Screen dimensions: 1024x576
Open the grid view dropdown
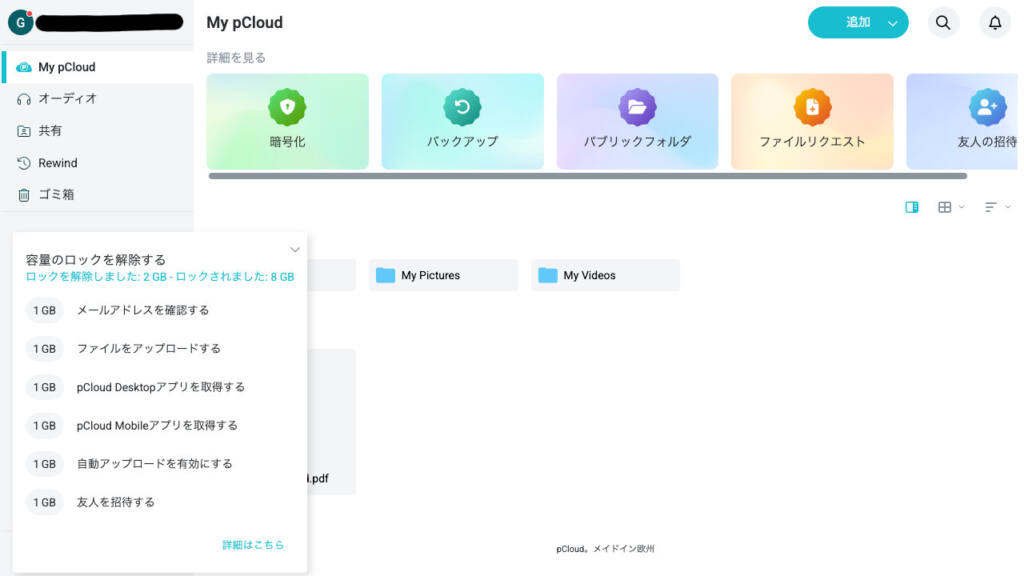951,207
